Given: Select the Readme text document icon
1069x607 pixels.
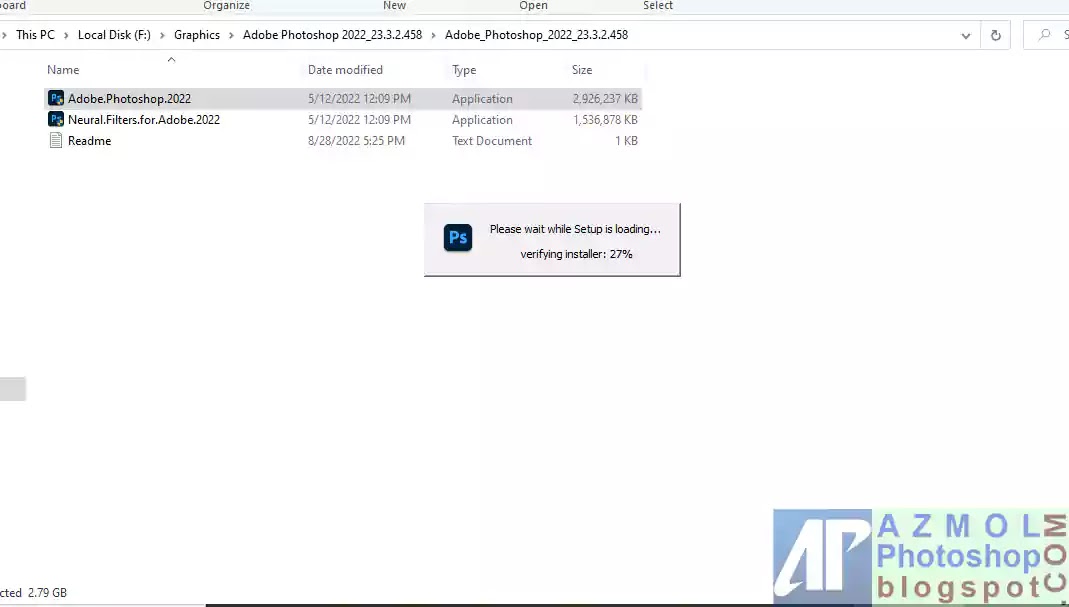Looking at the screenshot, I should coord(56,140).
